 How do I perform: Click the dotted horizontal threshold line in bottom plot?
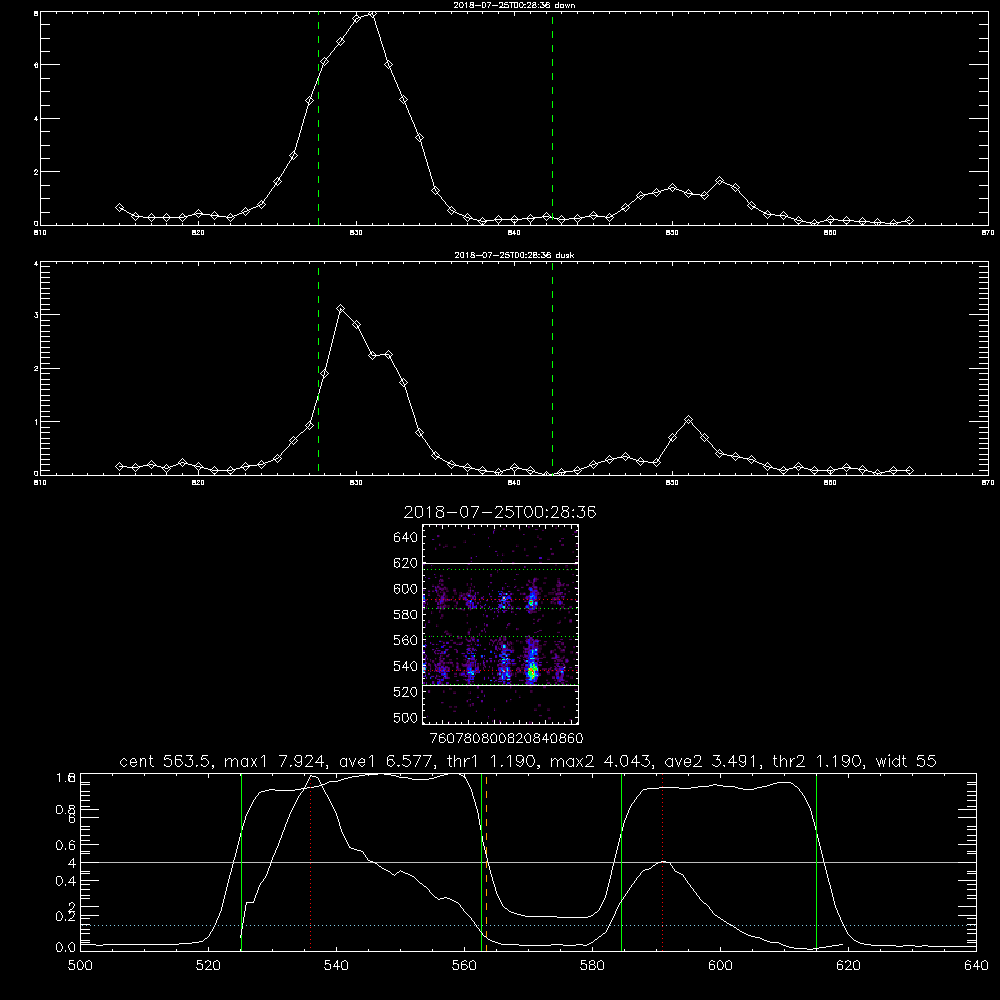coord(528,925)
